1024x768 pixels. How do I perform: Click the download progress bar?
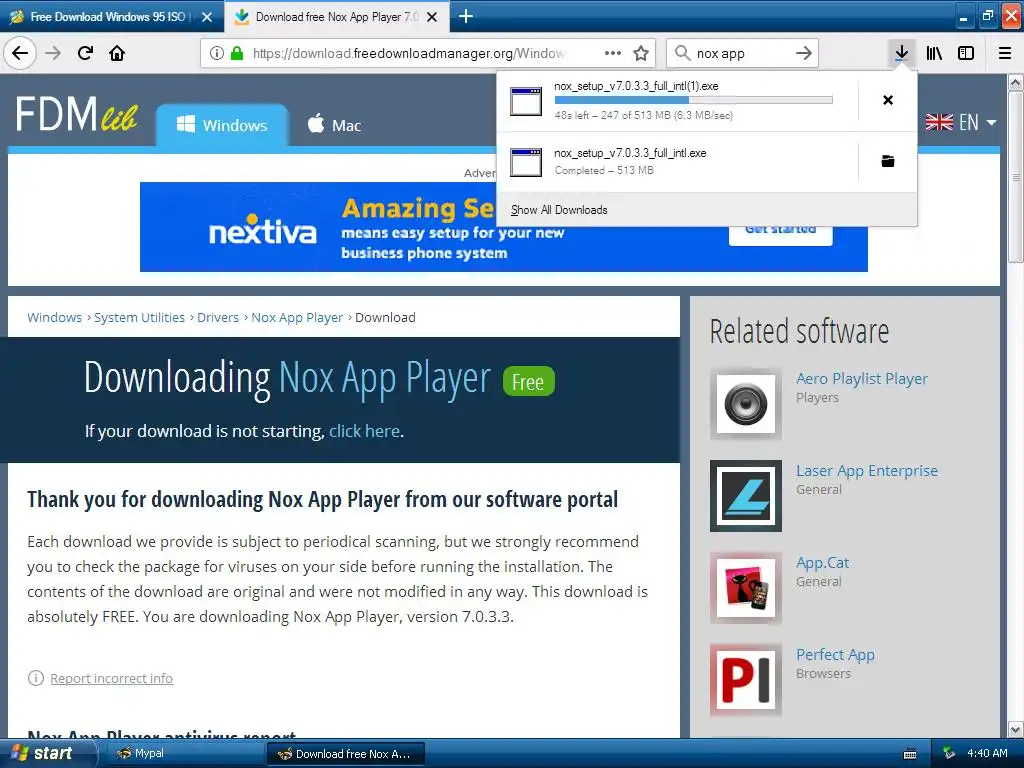tap(693, 100)
